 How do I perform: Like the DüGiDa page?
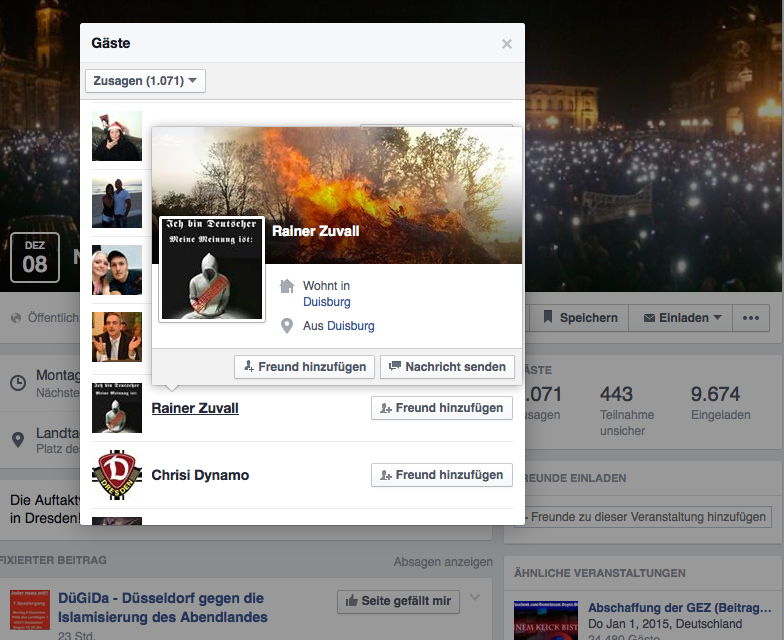tap(398, 601)
